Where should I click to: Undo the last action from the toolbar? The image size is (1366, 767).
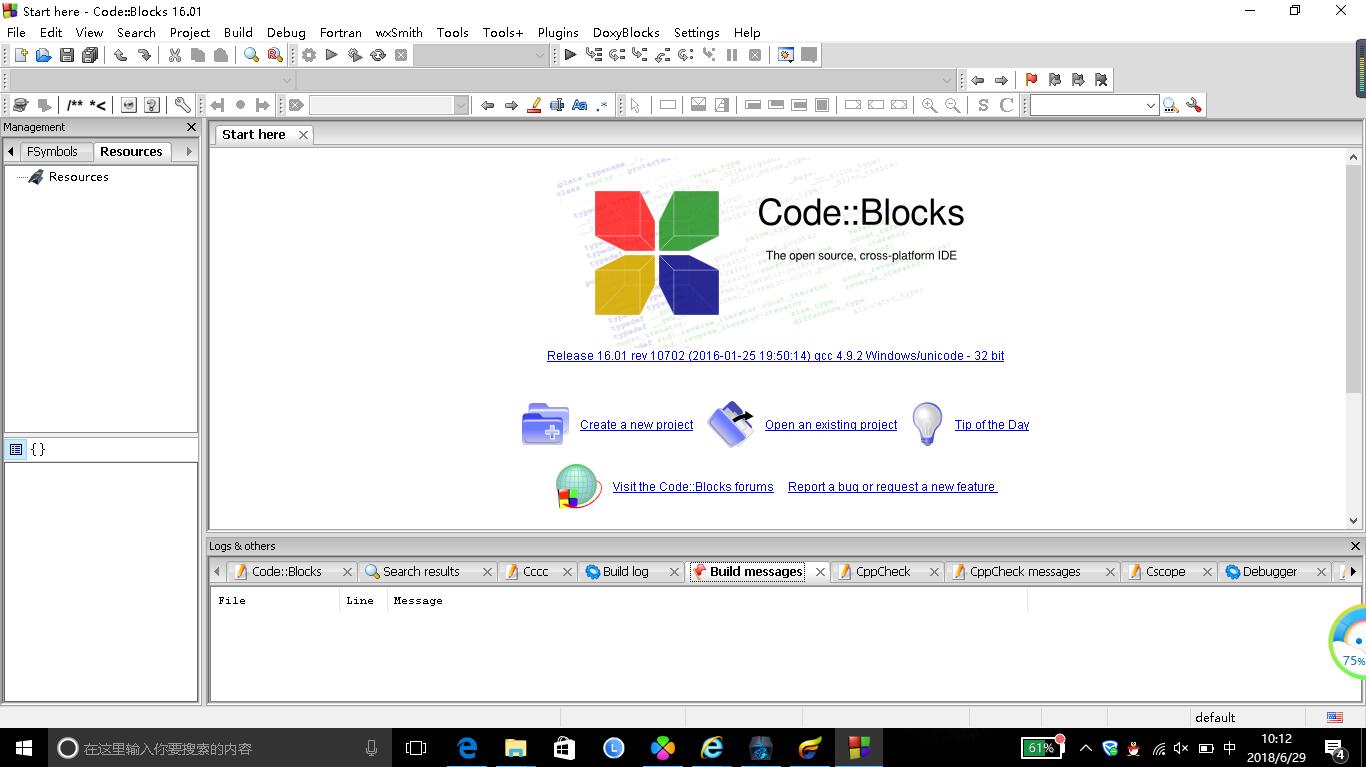click(120, 55)
